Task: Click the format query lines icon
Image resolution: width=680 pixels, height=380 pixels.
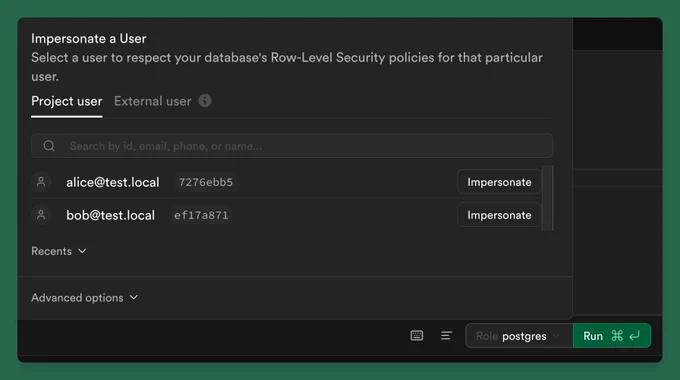Action: click(x=446, y=335)
